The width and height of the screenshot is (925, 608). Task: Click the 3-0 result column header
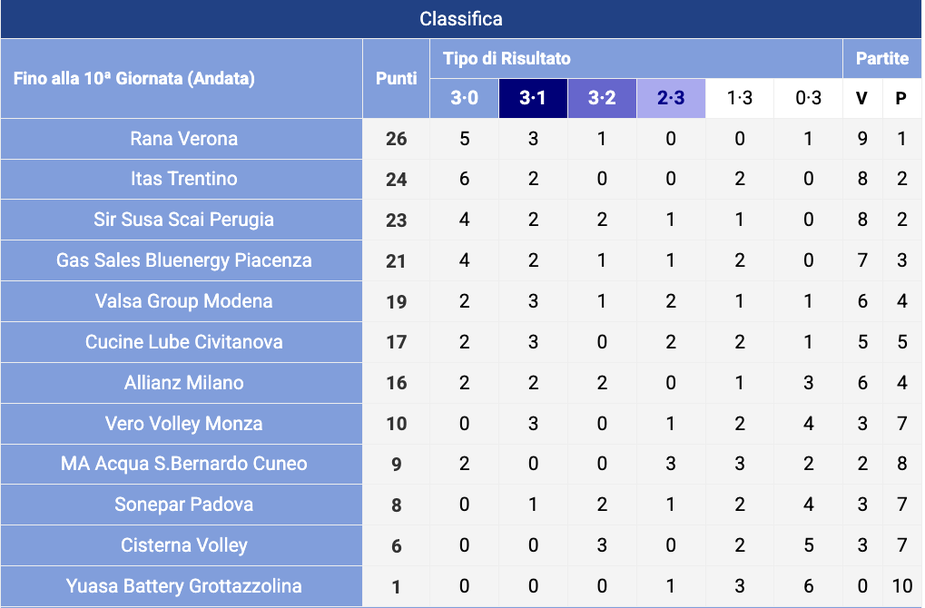coord(464,98)
